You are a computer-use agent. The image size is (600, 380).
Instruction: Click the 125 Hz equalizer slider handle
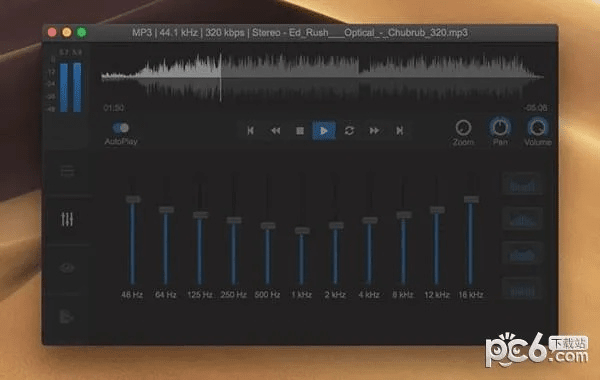tap(200, 215)
